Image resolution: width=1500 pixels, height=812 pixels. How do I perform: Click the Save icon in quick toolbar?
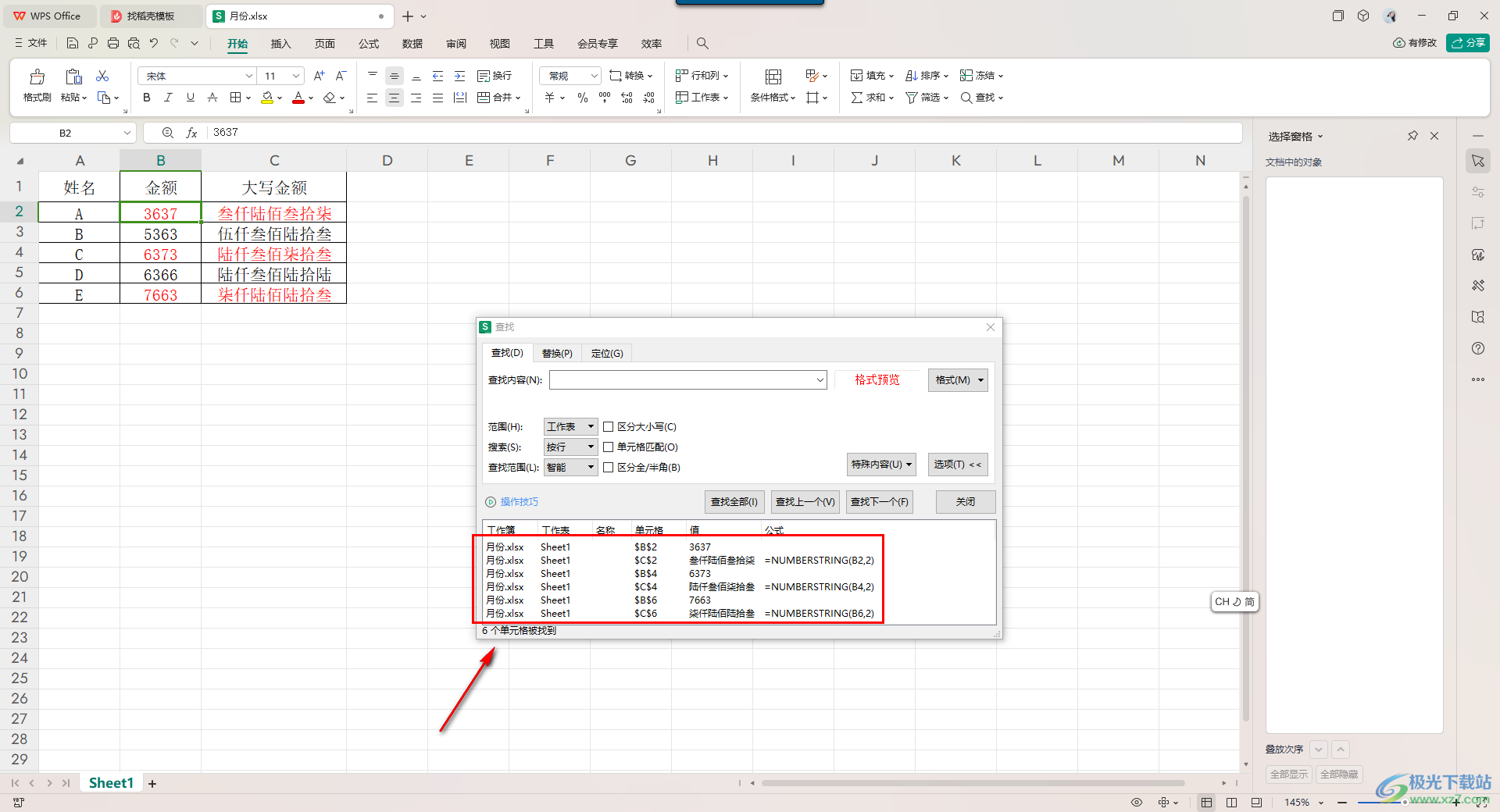(x=73, y=43)
